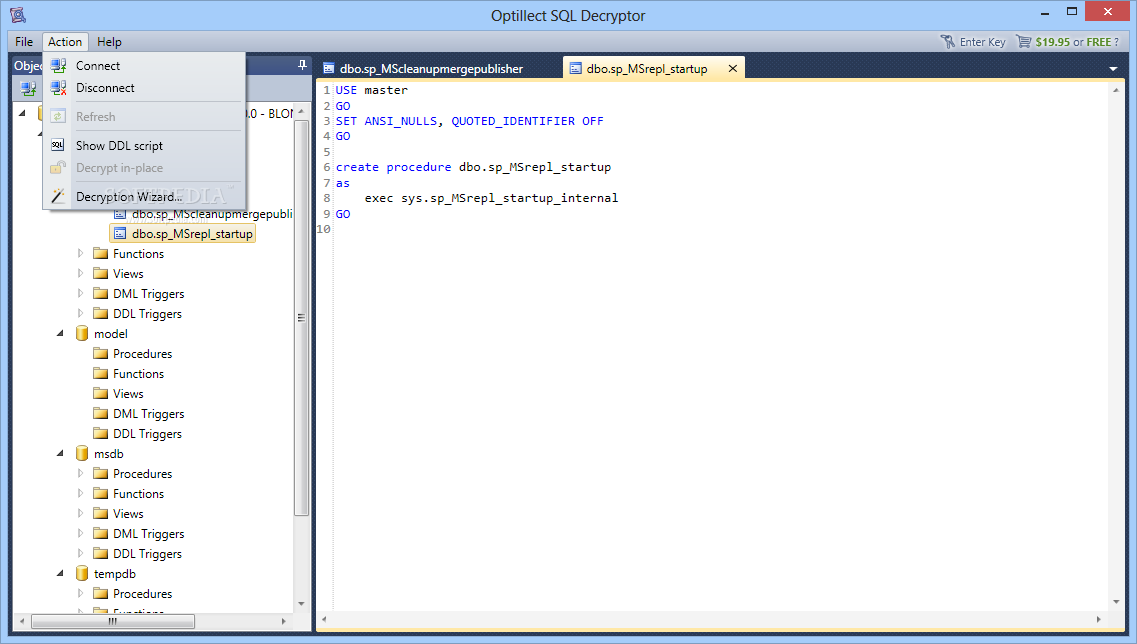This screenshot has height=644, width=1137.
Task: Choose Disconnect from the Action menu
Action: (145, 88)
